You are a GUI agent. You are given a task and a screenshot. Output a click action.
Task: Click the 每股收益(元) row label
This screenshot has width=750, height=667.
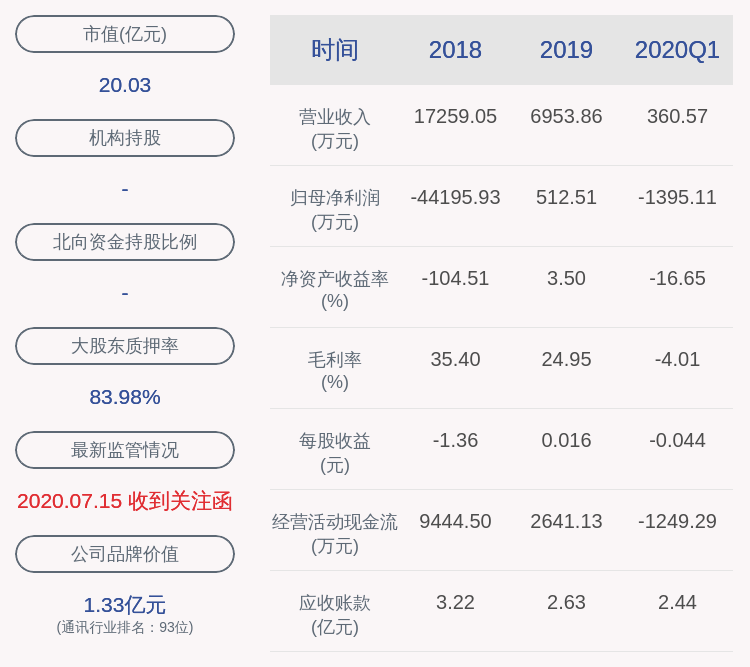[334, 452]
